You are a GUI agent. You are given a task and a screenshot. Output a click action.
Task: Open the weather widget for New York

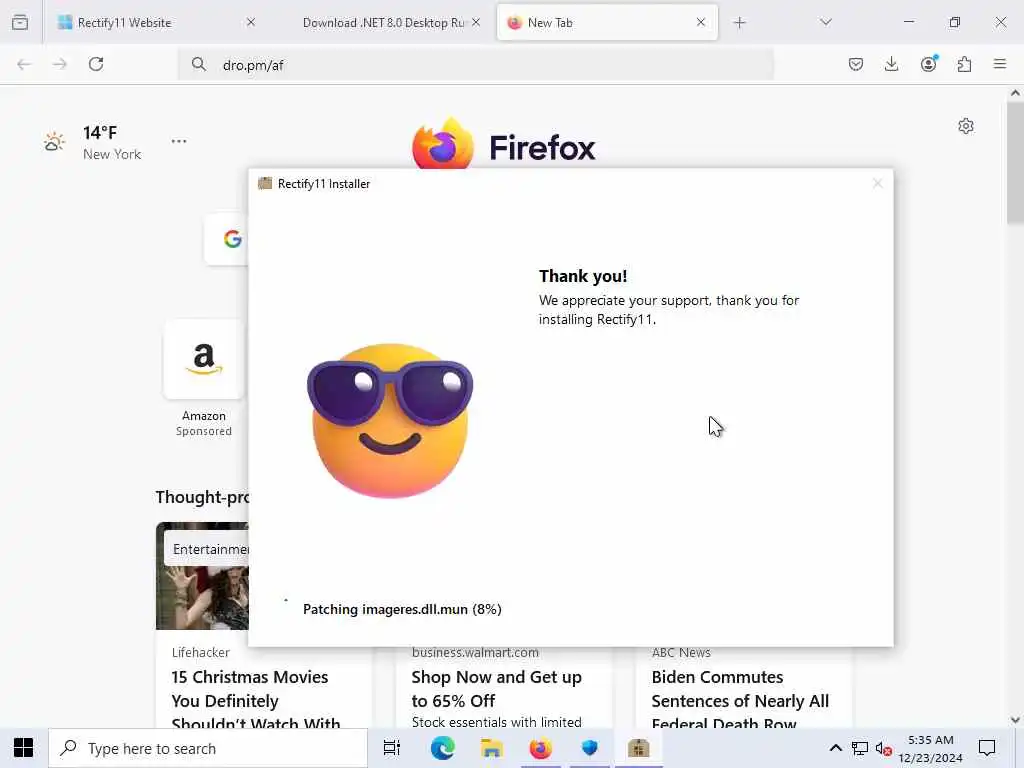(x=93, y=142)
